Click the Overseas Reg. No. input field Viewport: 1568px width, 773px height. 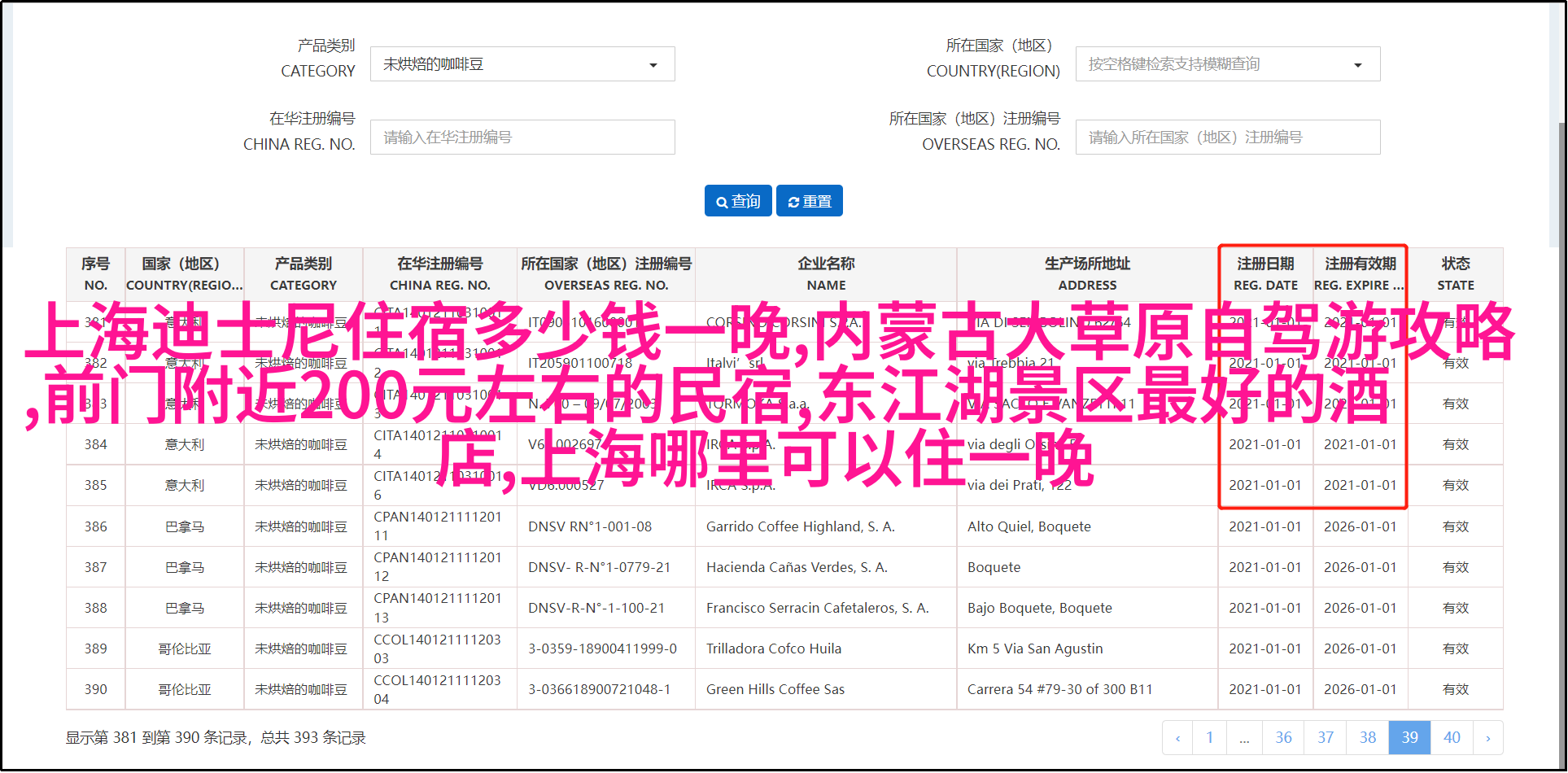point(1228,138)
